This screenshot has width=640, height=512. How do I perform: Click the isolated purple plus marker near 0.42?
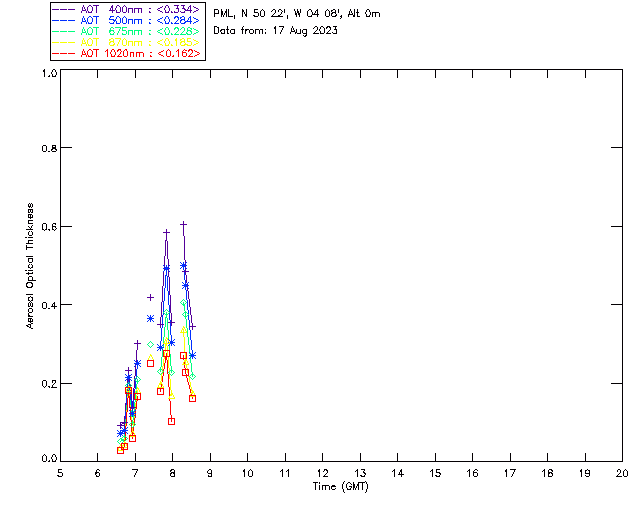coord(150,298)
